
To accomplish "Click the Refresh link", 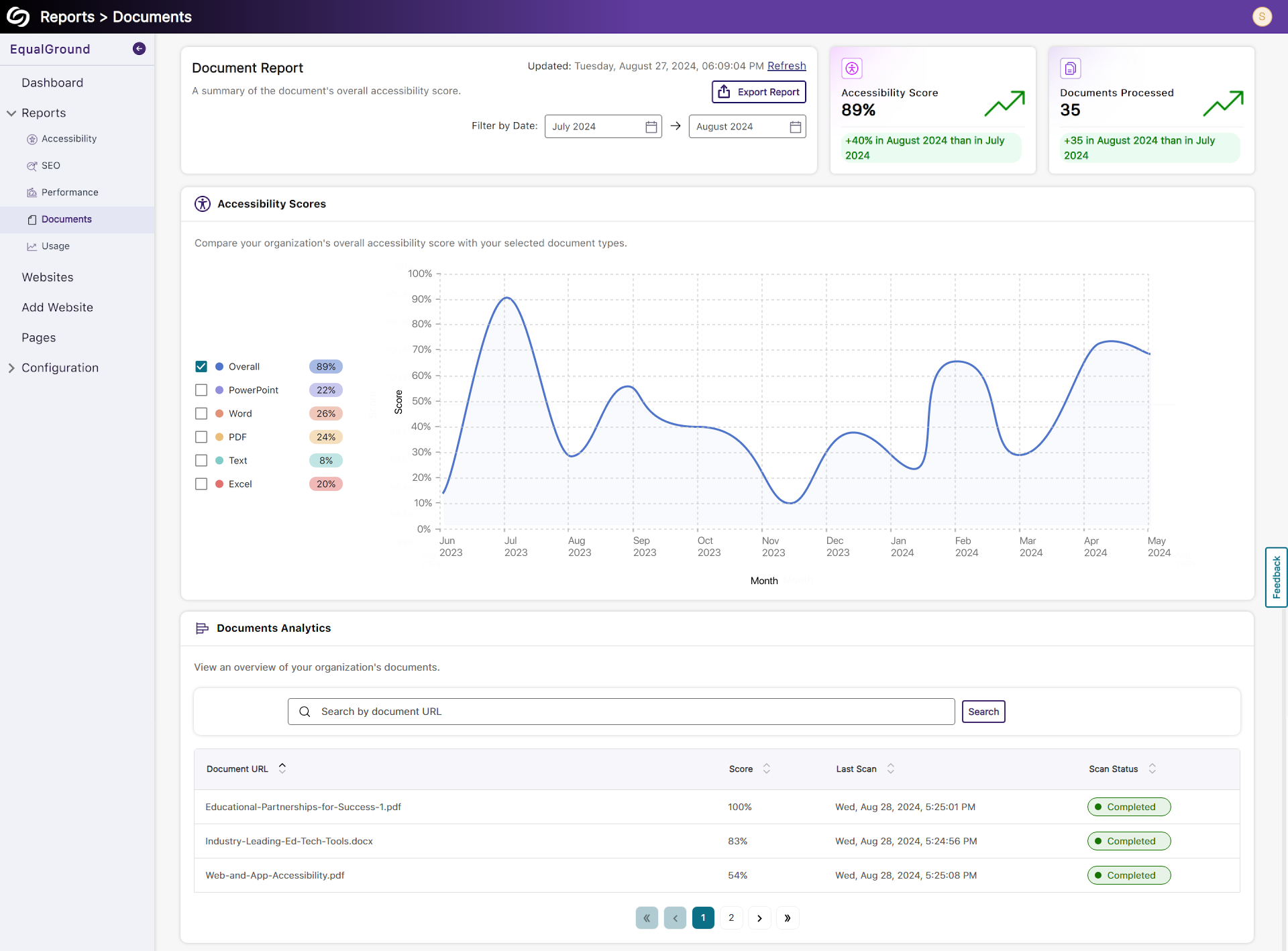I will 786,66.
